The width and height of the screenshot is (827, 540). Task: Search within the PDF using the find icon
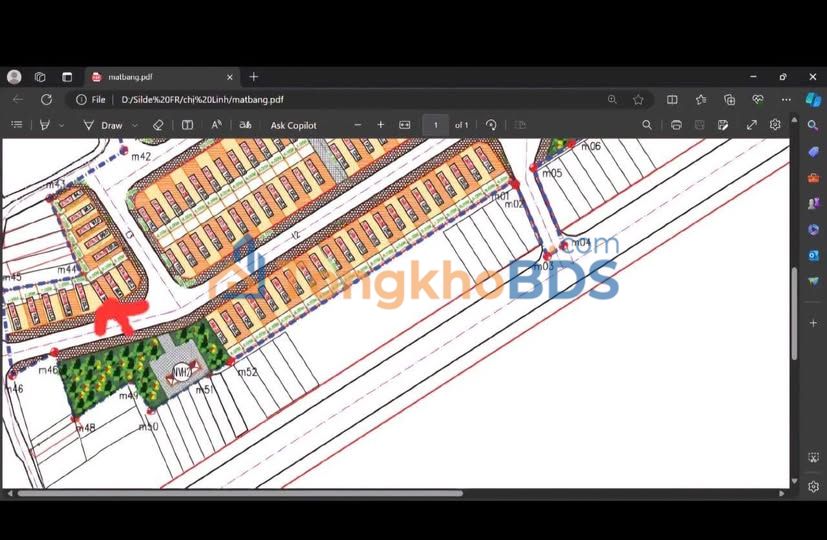point(647,125)
